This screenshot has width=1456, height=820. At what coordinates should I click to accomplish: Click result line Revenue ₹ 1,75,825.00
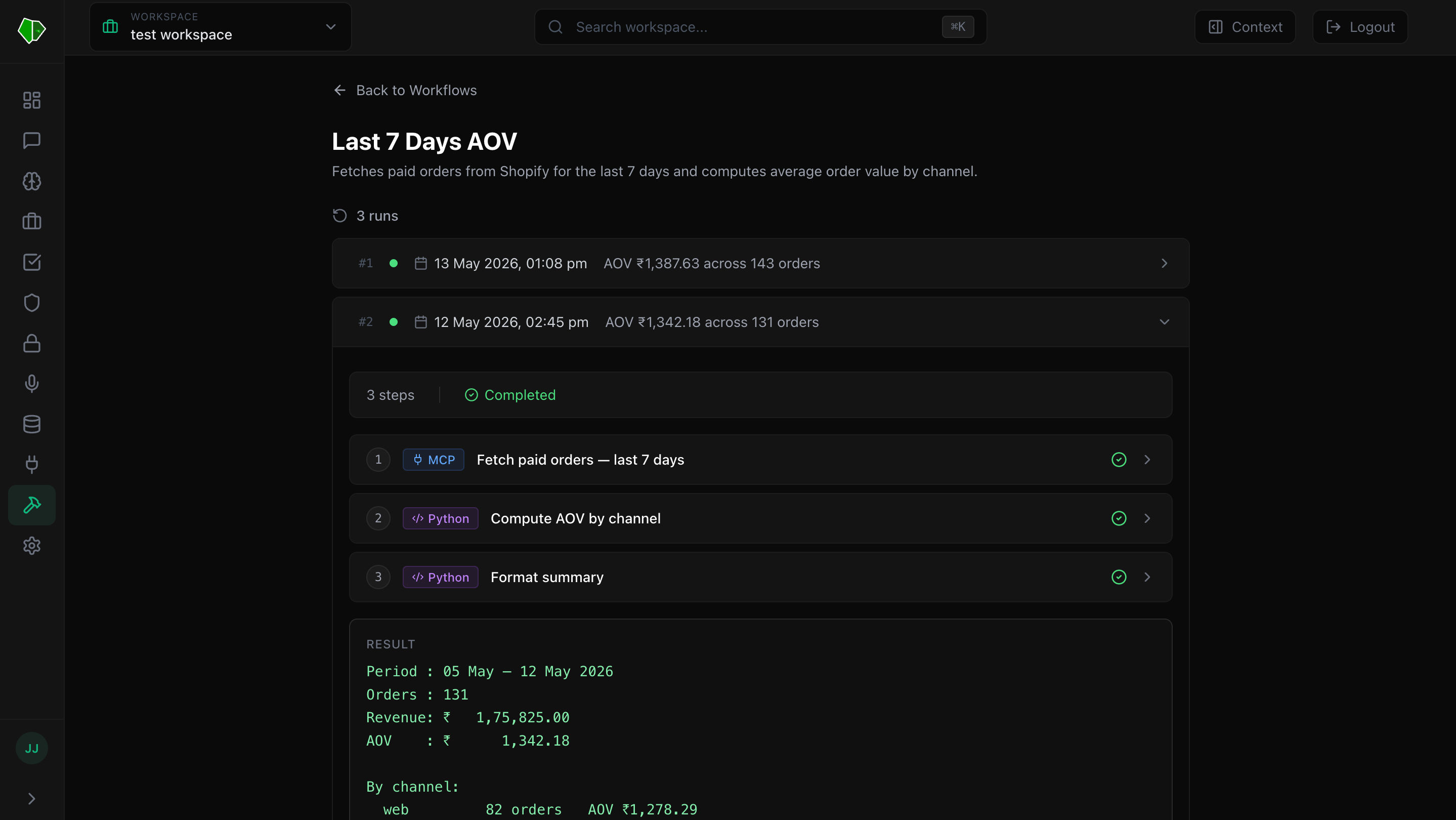pyautogui.click(x=467, y=717)
